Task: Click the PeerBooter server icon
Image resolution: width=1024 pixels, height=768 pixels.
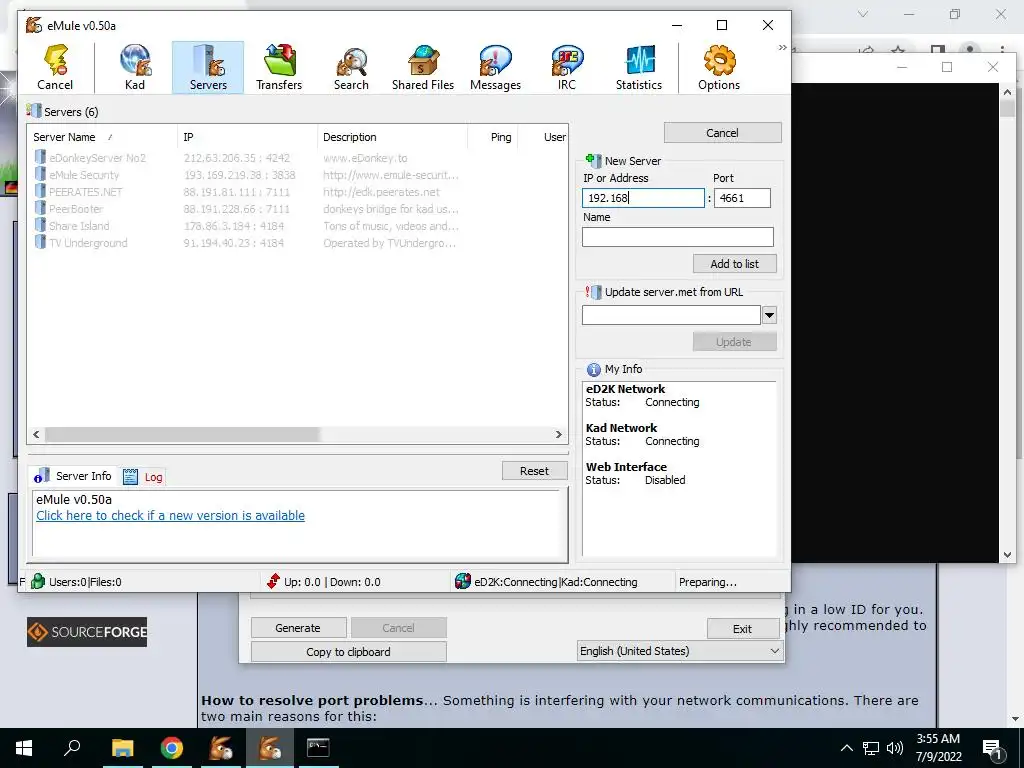Action: (40, 208)
